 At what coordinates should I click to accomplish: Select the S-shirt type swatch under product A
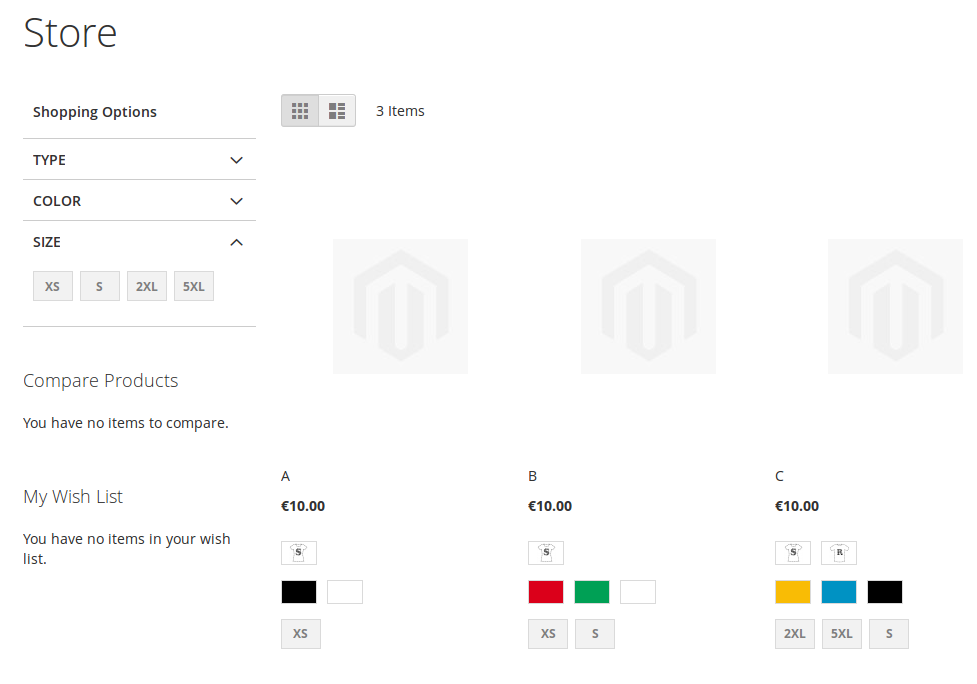[299, 552]
